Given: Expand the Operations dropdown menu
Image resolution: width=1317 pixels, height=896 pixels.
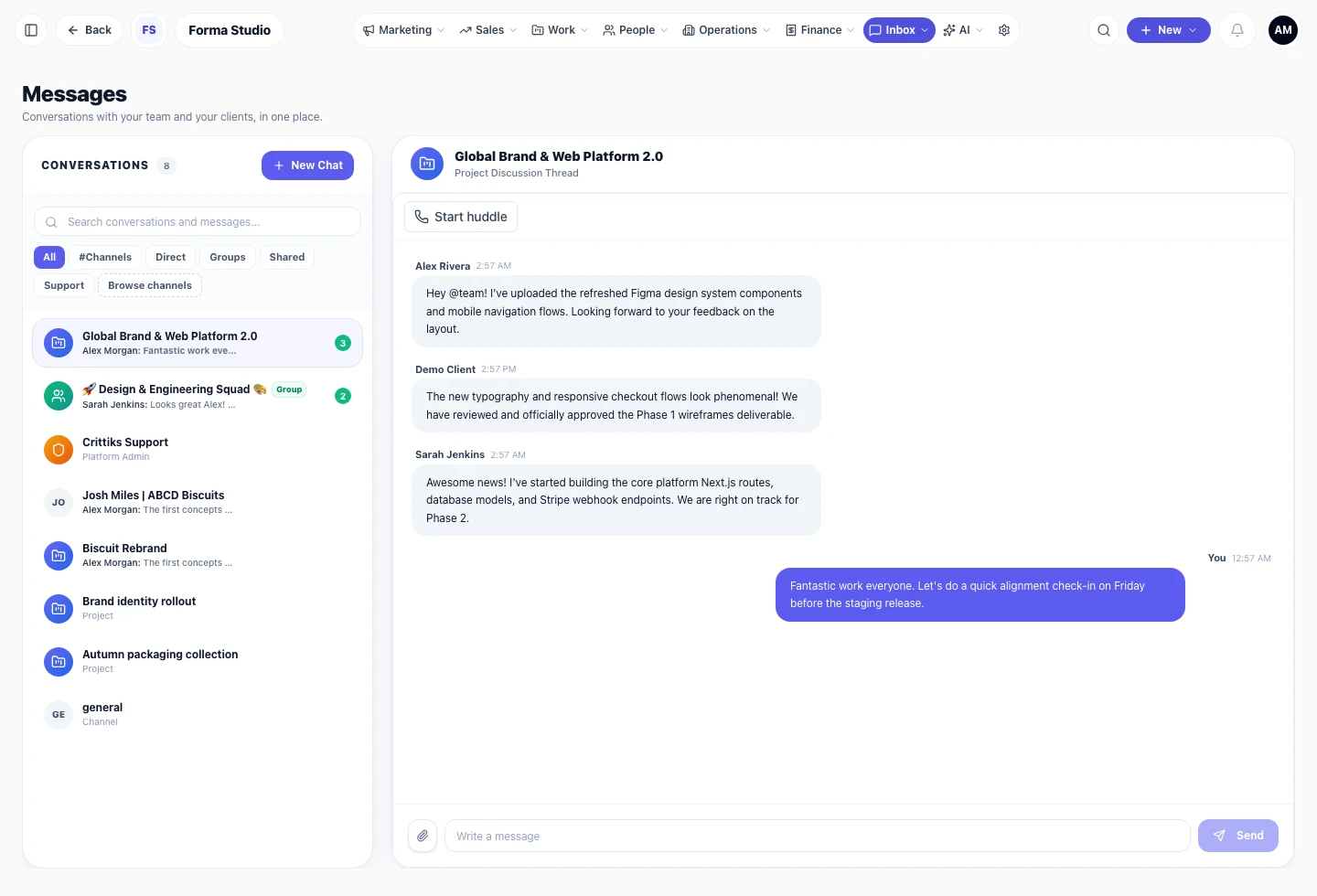Looking at the screenshot, I should point(726,30).
